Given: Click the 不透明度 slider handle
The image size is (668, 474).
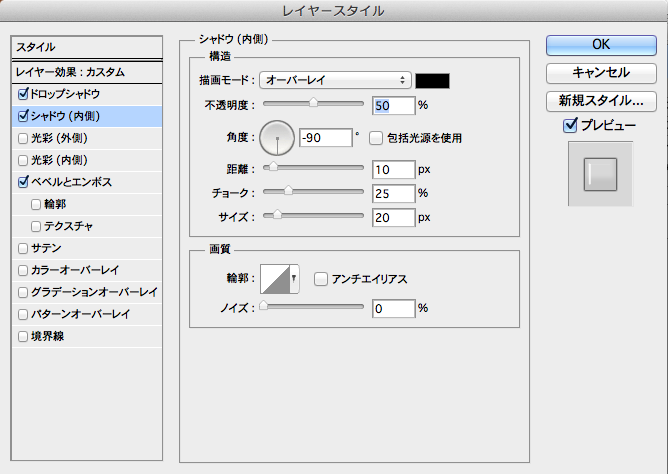Looking at the screenshot, I should point(313,103).
